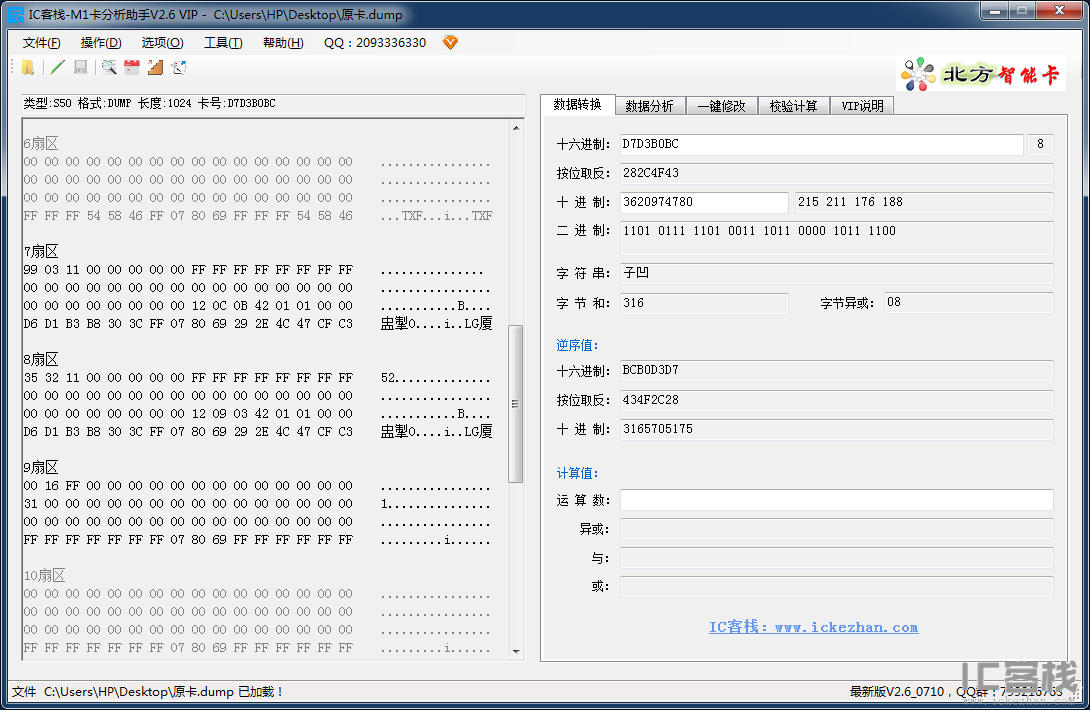This screenshot has height=710, width=1090.
Task: Click the hex view scrollbar down arrow
Action: 516,652
